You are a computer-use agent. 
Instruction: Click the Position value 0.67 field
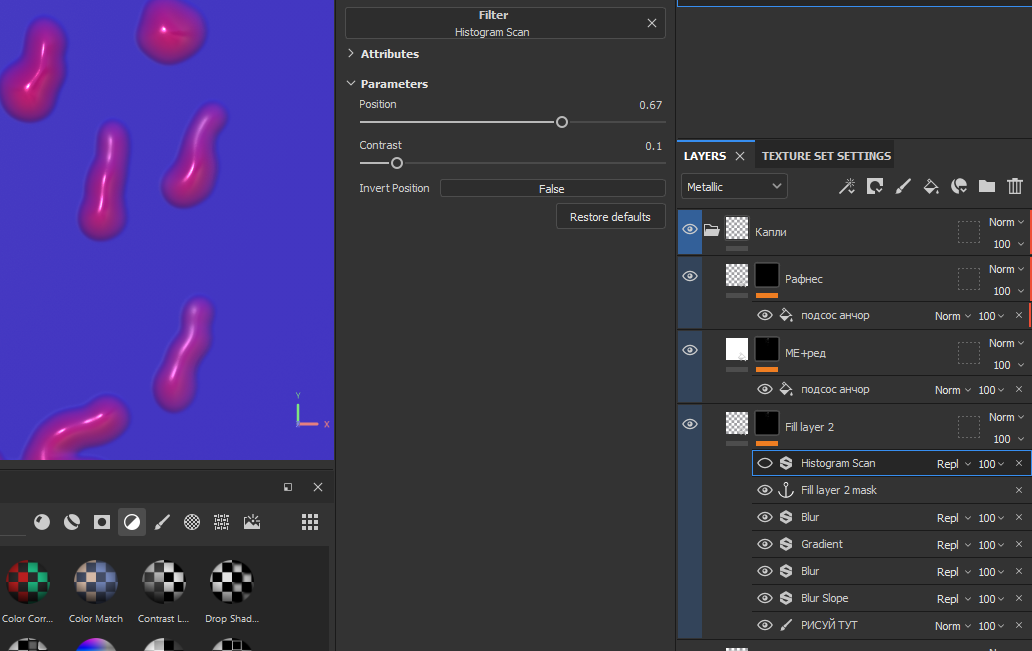[x=650, y=105]
